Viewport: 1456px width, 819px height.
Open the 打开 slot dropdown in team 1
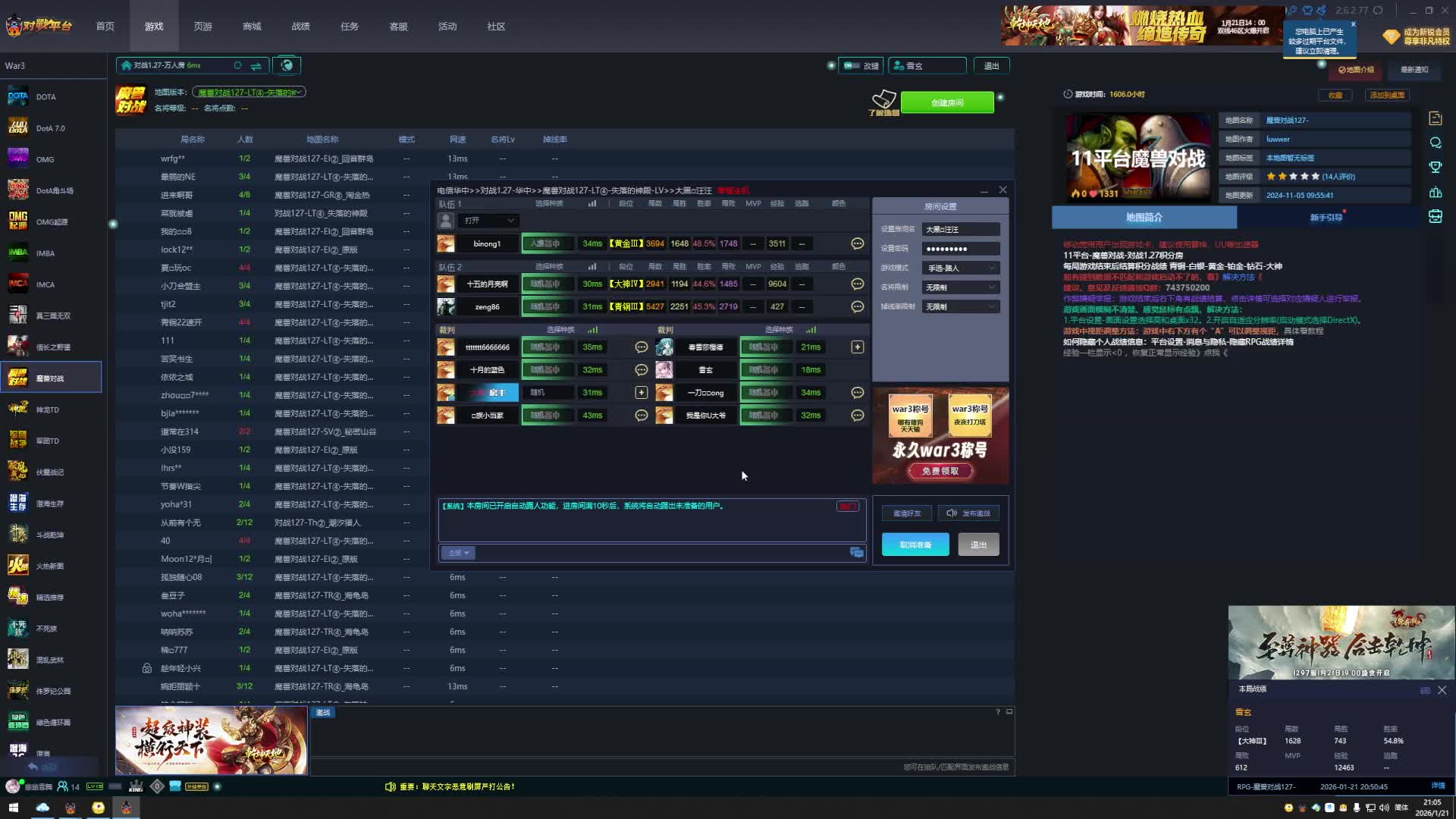pyautogui.click(x=488, y=220)
